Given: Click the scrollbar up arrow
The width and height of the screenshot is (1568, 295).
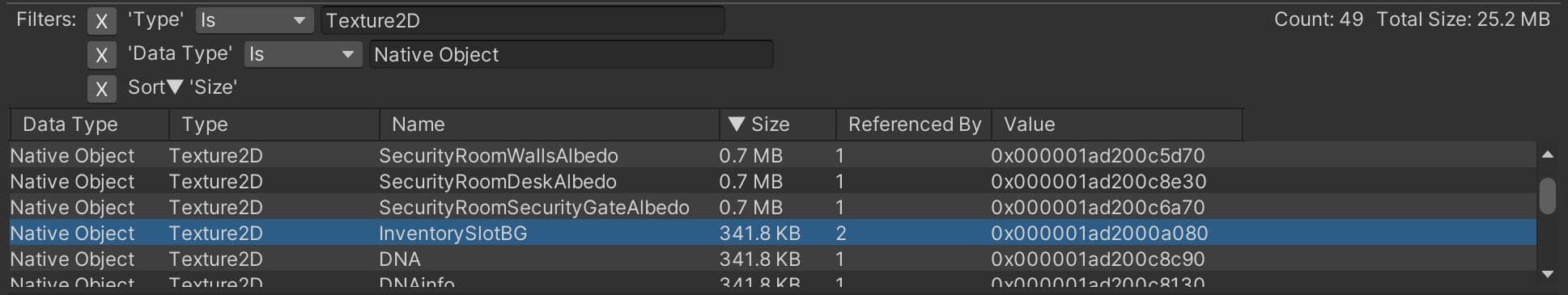Looking at the screenshot, I should point(1547,154).
